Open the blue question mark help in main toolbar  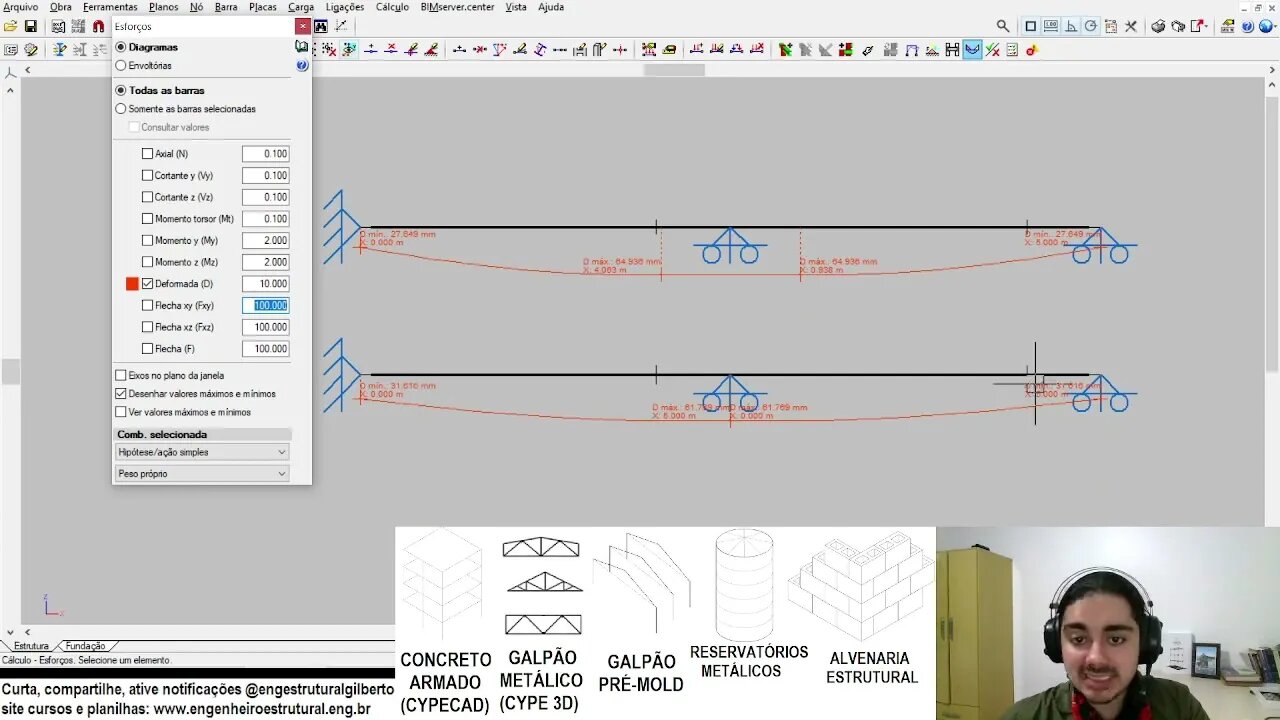[x=1247, y=26]
